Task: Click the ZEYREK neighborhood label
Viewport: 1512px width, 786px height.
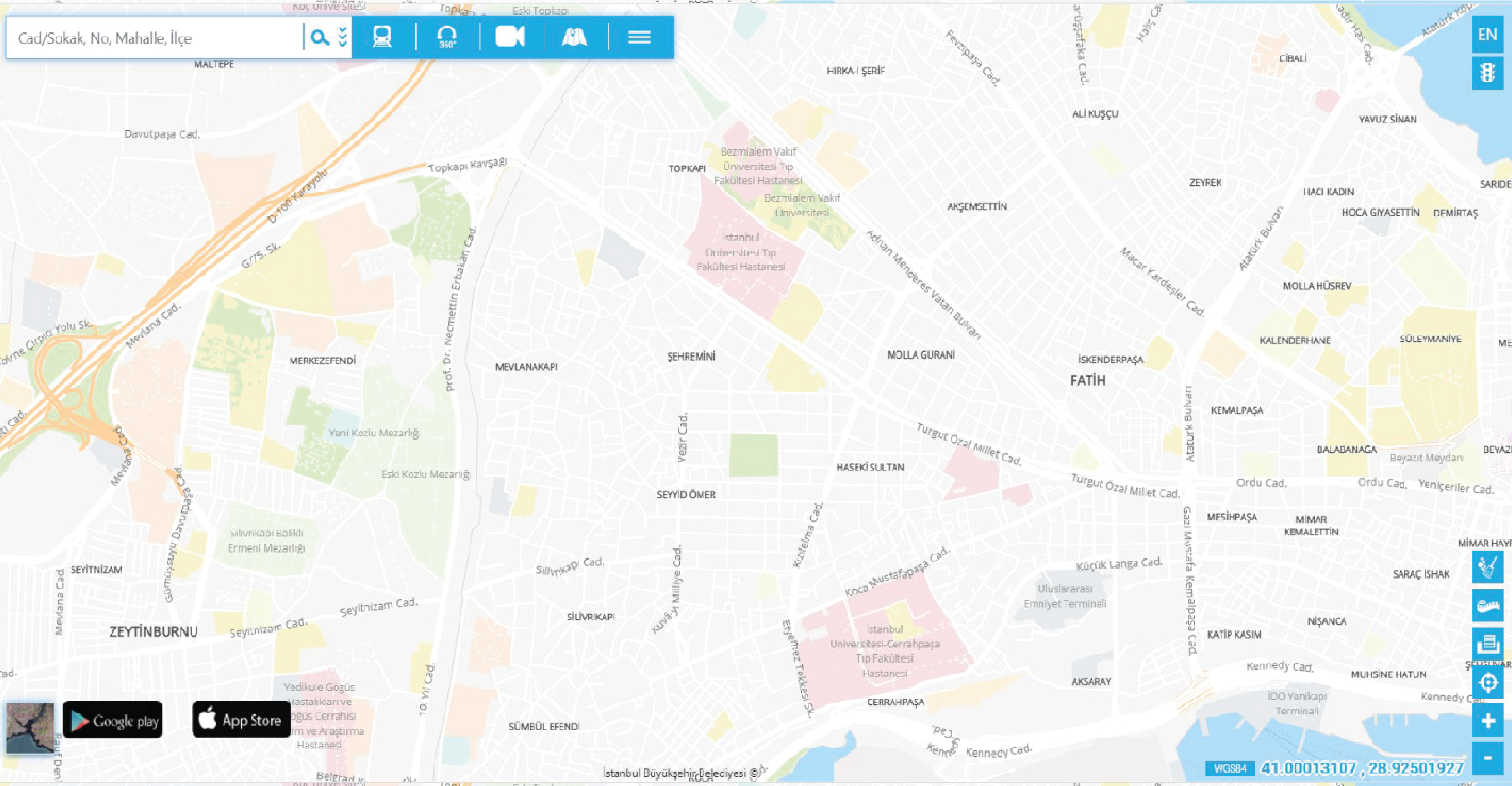Action: [1205, 183]
